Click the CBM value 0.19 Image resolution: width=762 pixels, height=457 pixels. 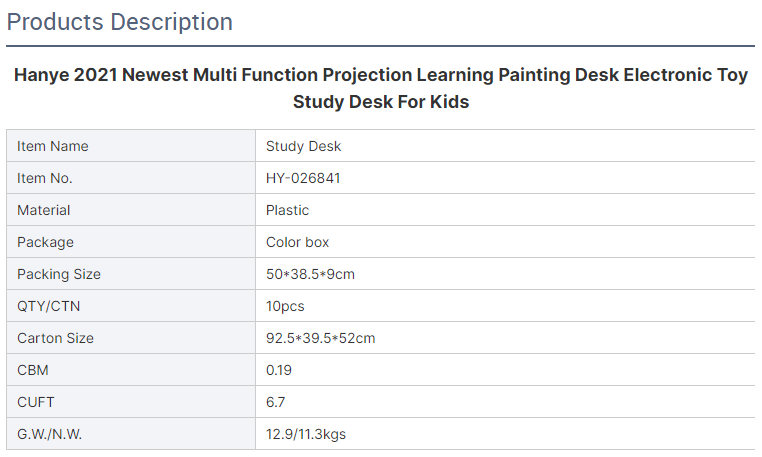pos(278,370)
